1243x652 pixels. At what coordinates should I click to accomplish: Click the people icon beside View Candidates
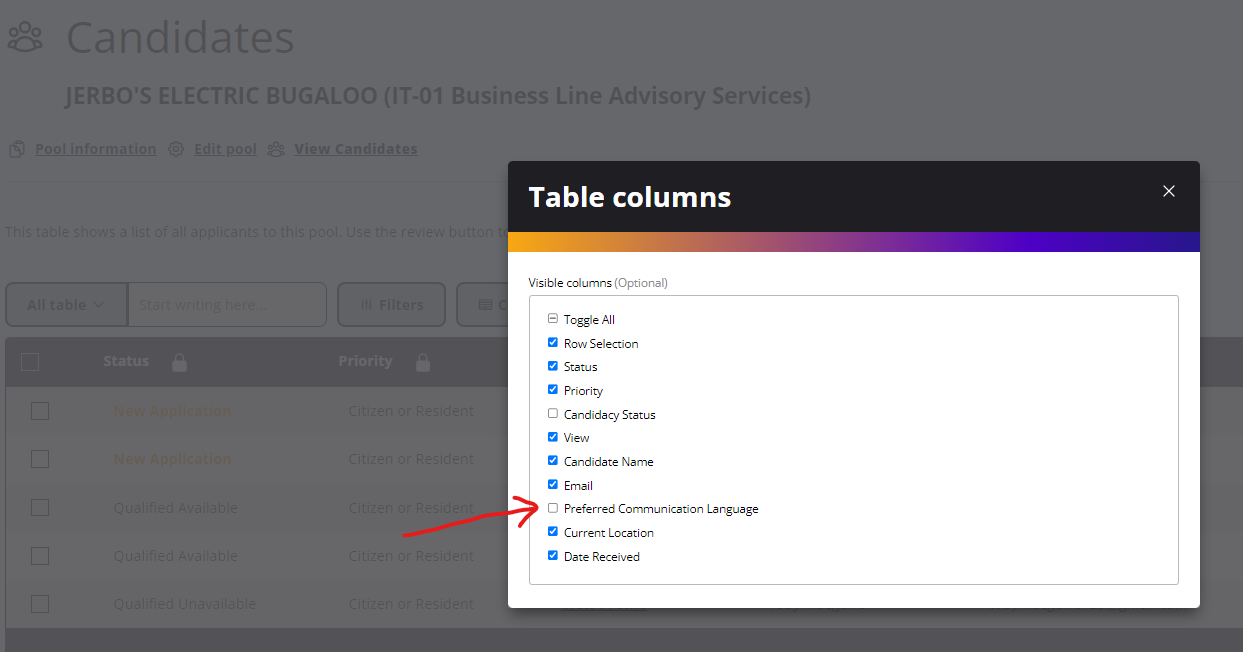276,148
